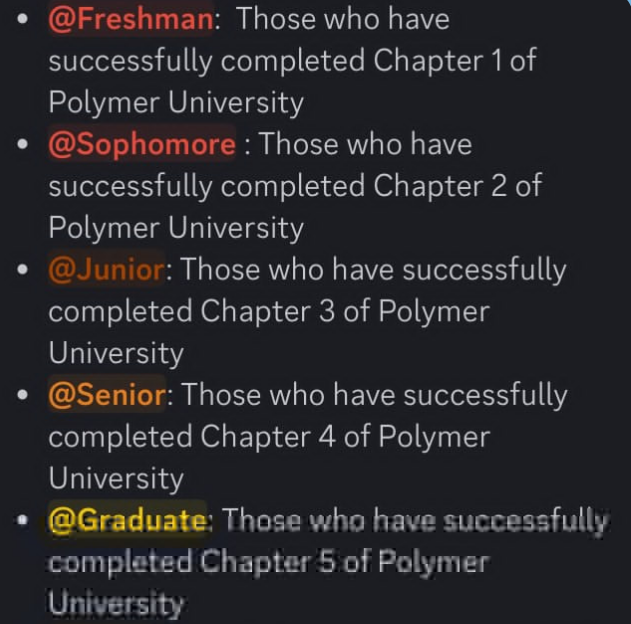Click 'Polymer University' line under Sophomore entry
Image resolution: width=631 pixels, height=624 pixels.
pyautogui.click(x=176, y=228)
